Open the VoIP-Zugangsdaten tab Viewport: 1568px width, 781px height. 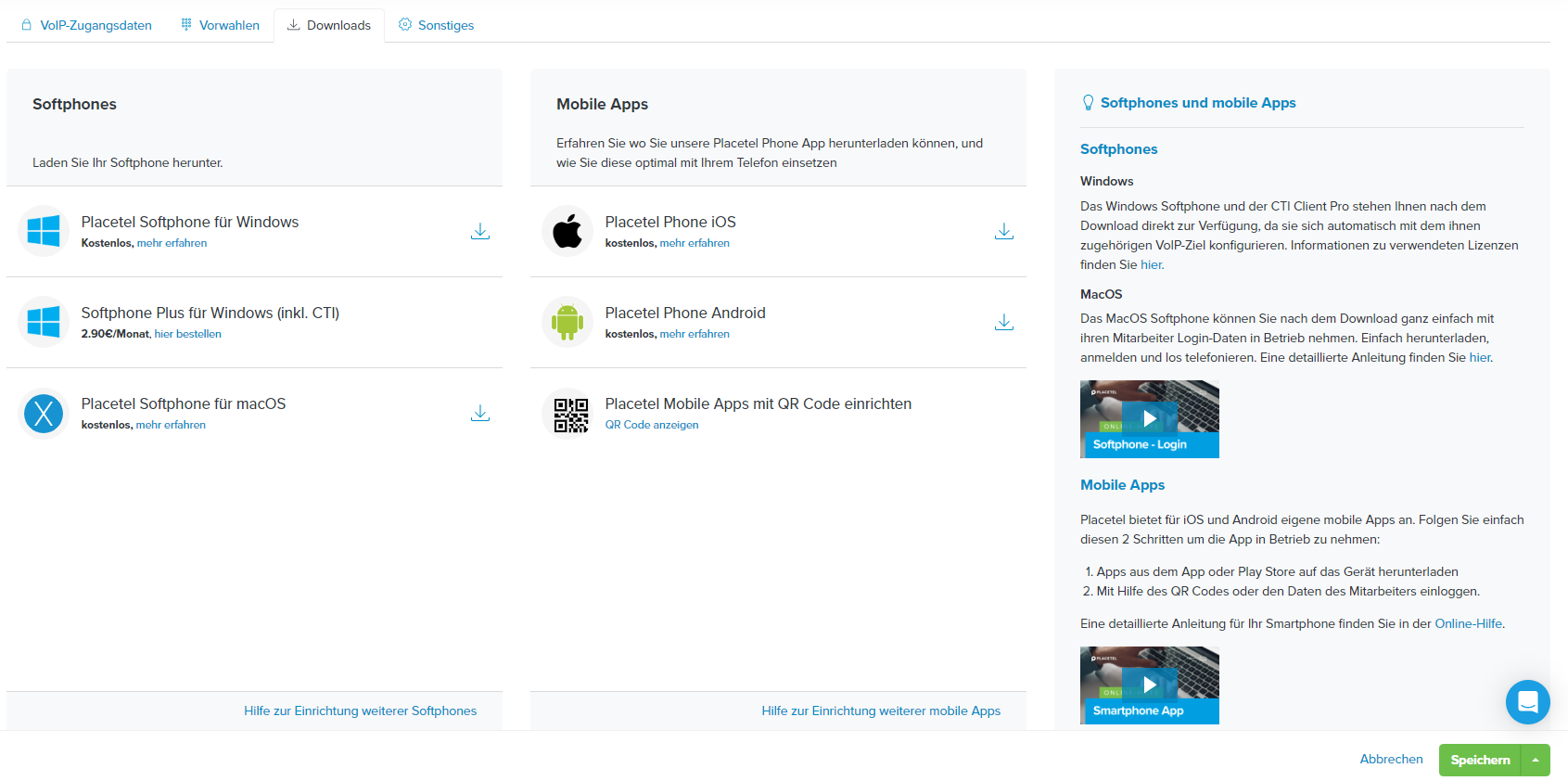86,25
